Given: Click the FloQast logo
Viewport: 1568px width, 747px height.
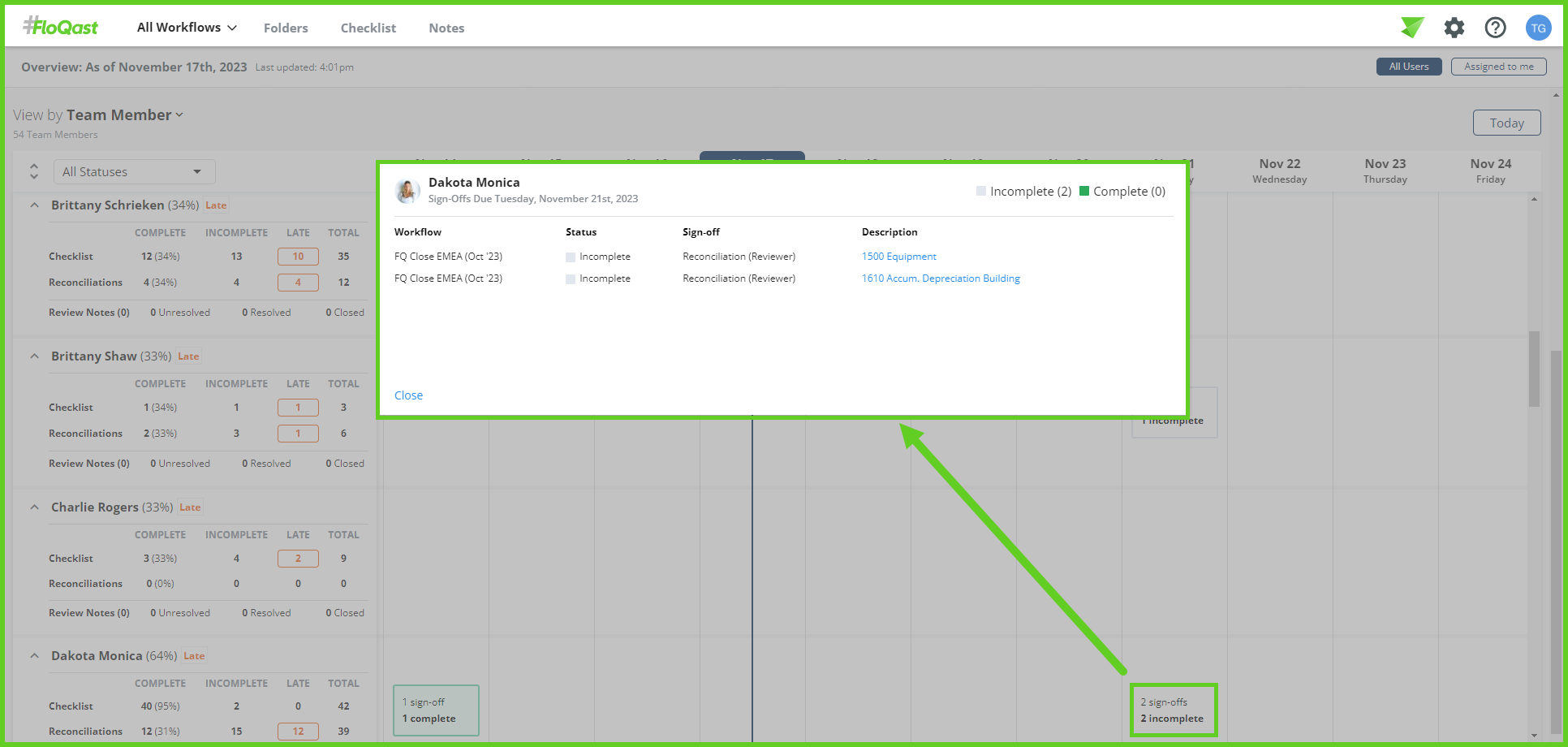Looking at the screenshot, I should [x=61, y=27].
